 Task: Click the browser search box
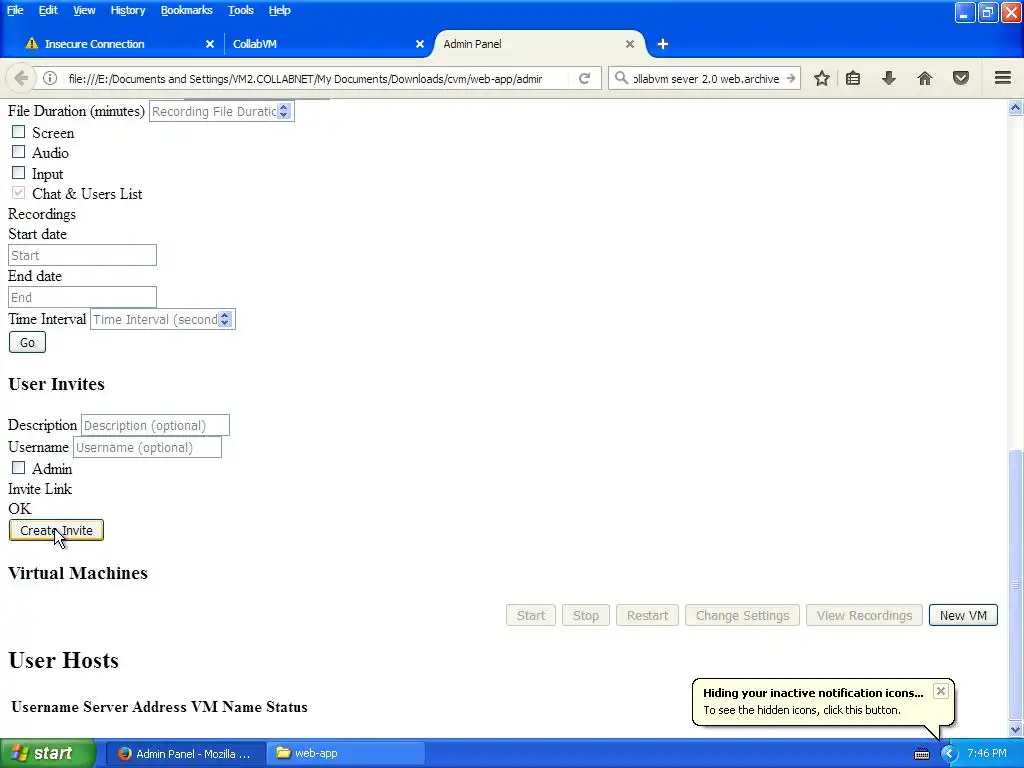click(705, 78)
